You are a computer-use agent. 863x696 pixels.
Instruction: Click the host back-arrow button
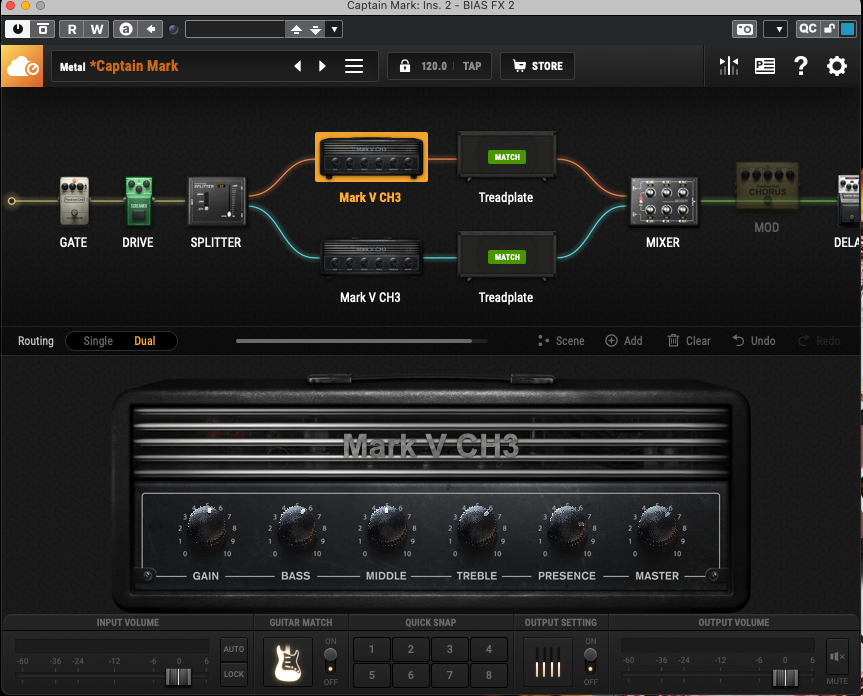tap(151, 29)
